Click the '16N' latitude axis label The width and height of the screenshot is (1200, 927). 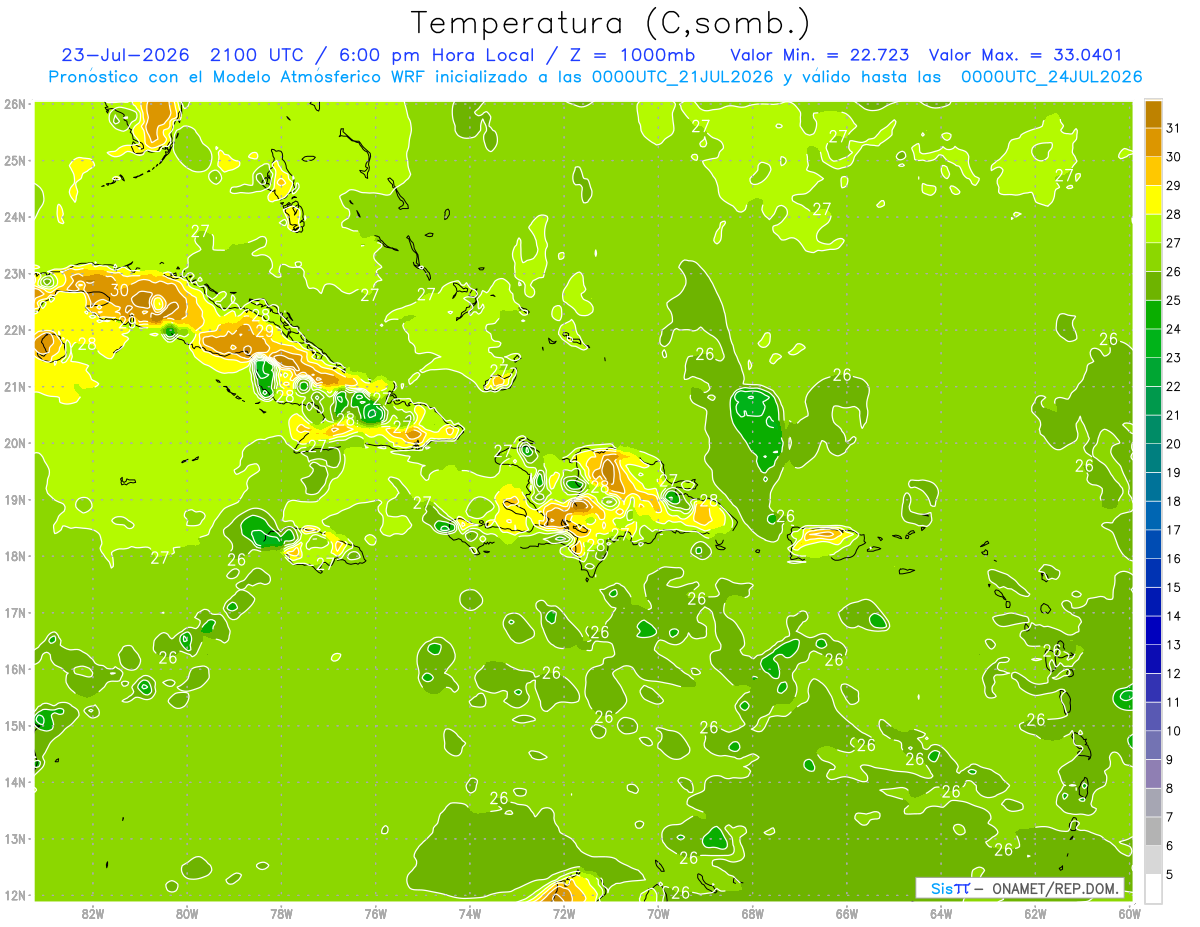coord(15,669)
